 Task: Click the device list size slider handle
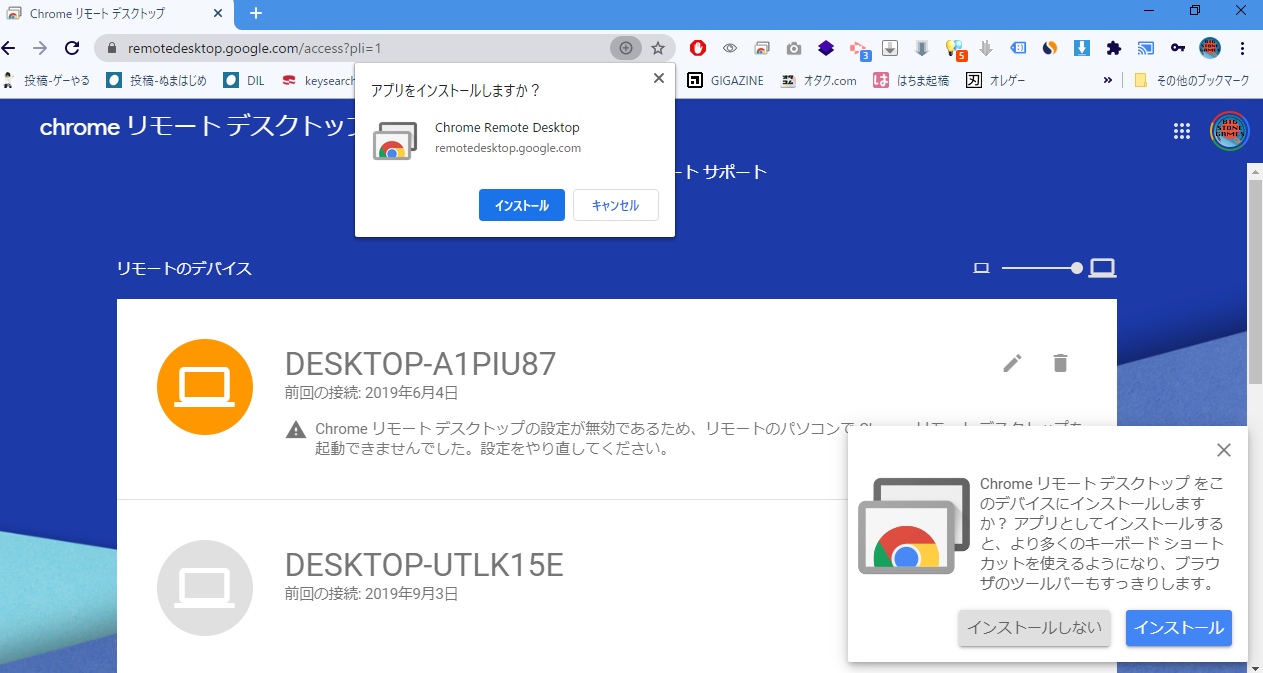[1076, 268]
